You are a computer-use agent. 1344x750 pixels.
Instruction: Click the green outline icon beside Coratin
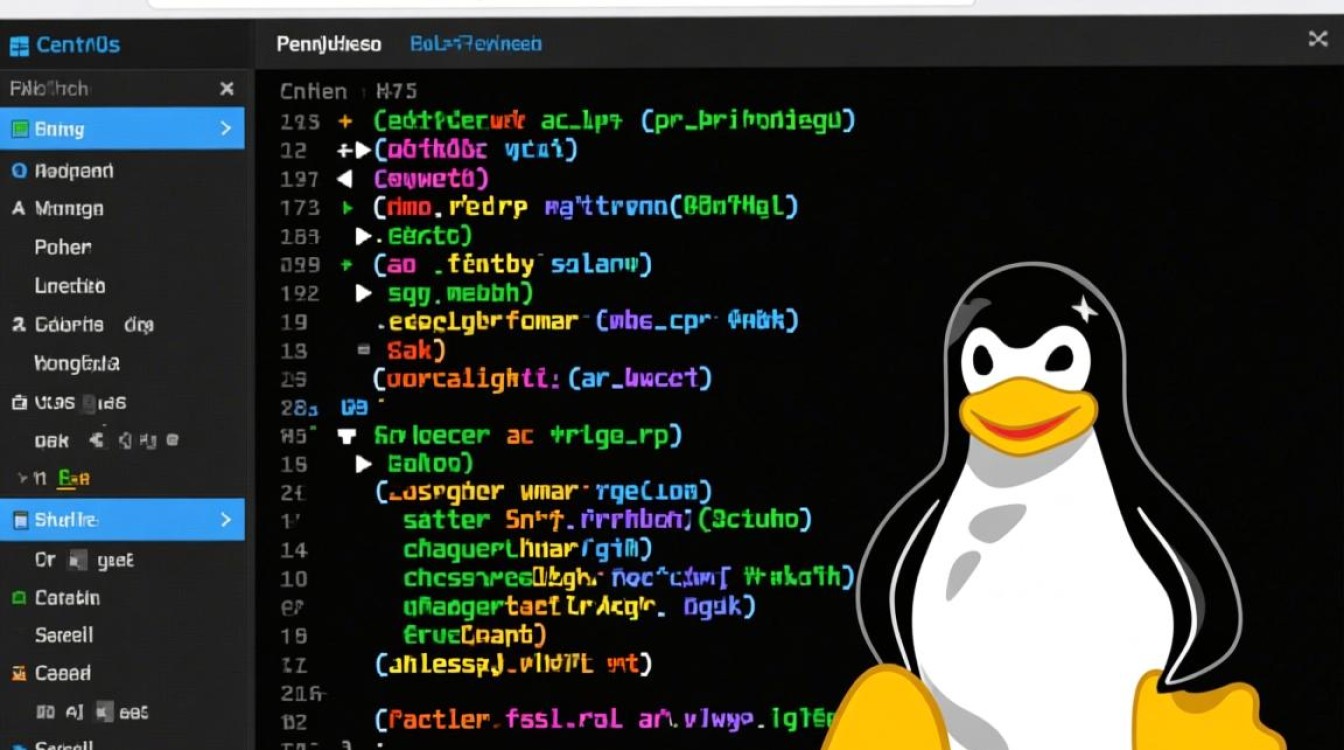[18, 598]
